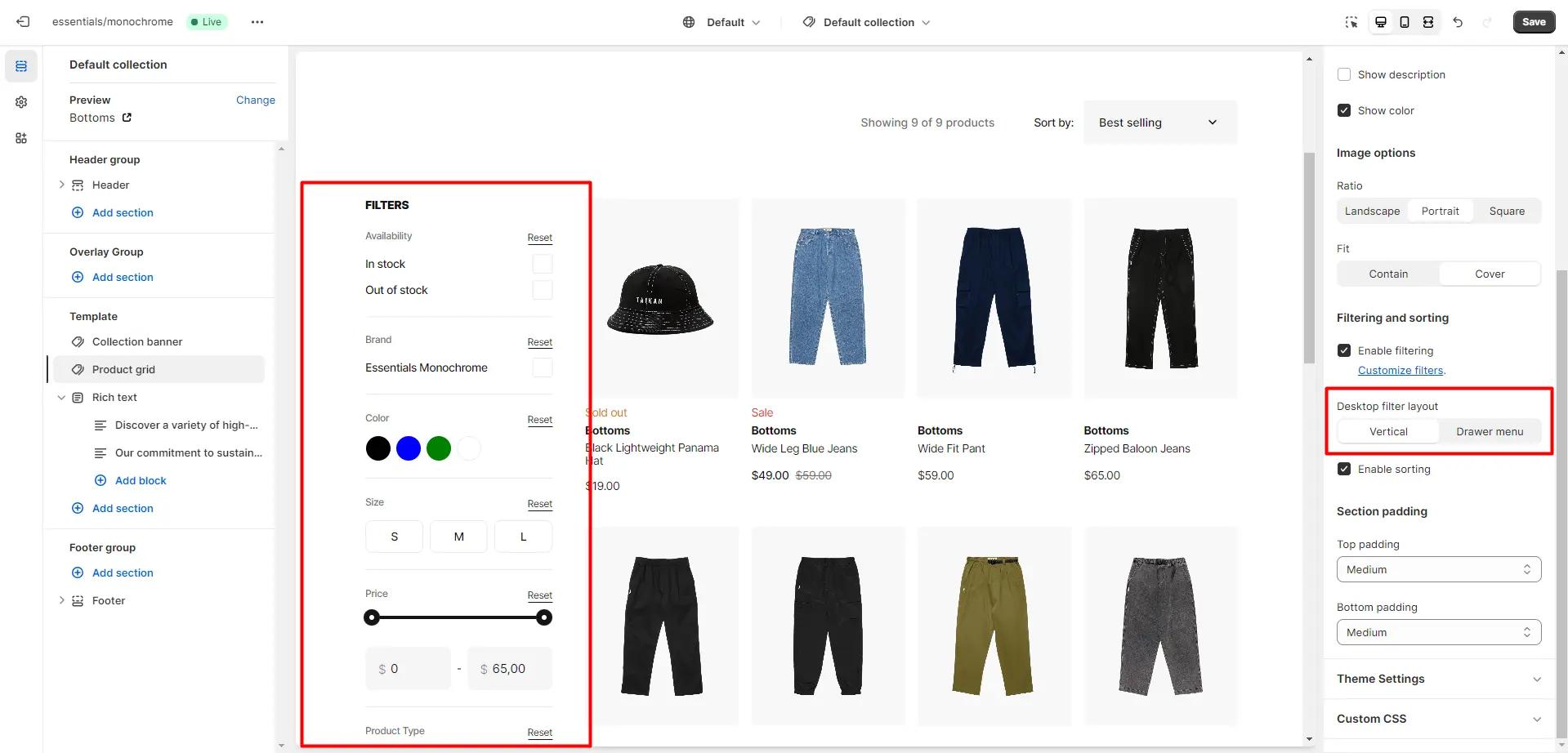Switch to mobile preview icon

click(1404, 22)
